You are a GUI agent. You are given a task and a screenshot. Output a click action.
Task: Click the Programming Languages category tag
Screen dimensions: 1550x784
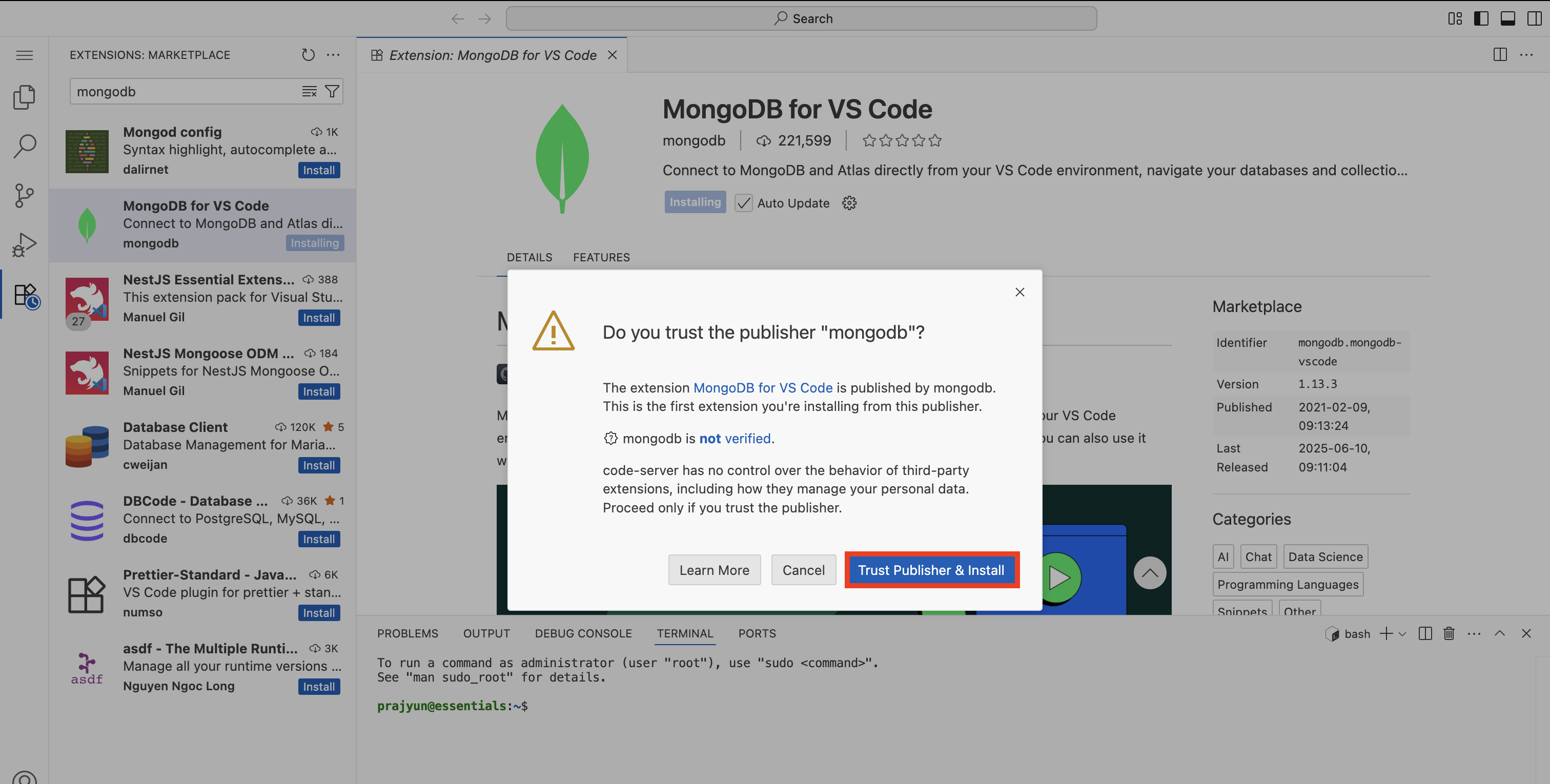(x=1288, y=584)
